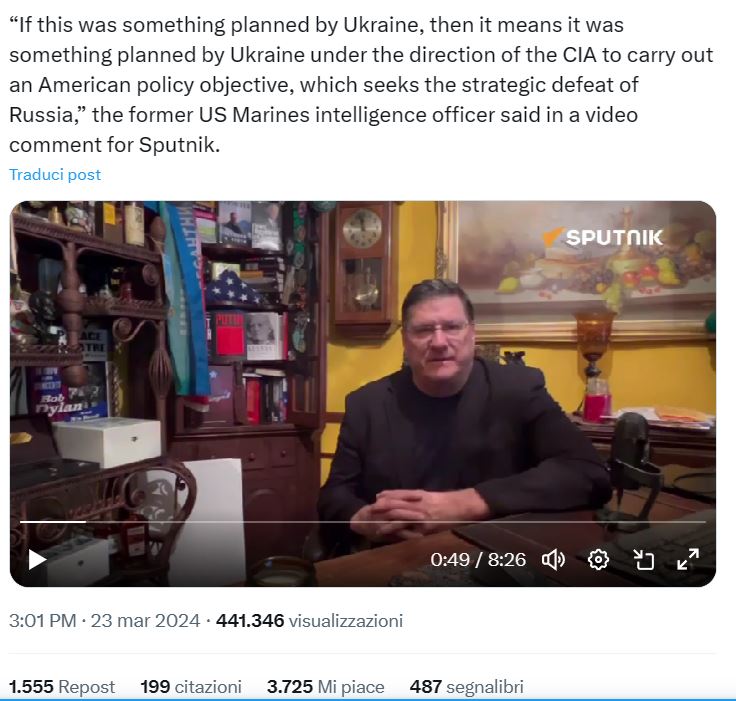Click Traduci post to translate

point(55,175)
